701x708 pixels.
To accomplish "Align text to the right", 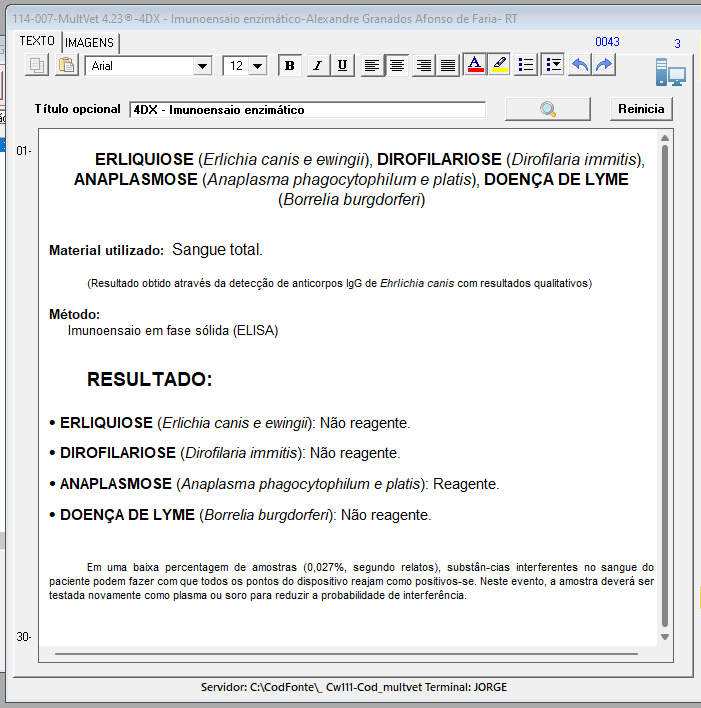I will [x=423, y=65].
